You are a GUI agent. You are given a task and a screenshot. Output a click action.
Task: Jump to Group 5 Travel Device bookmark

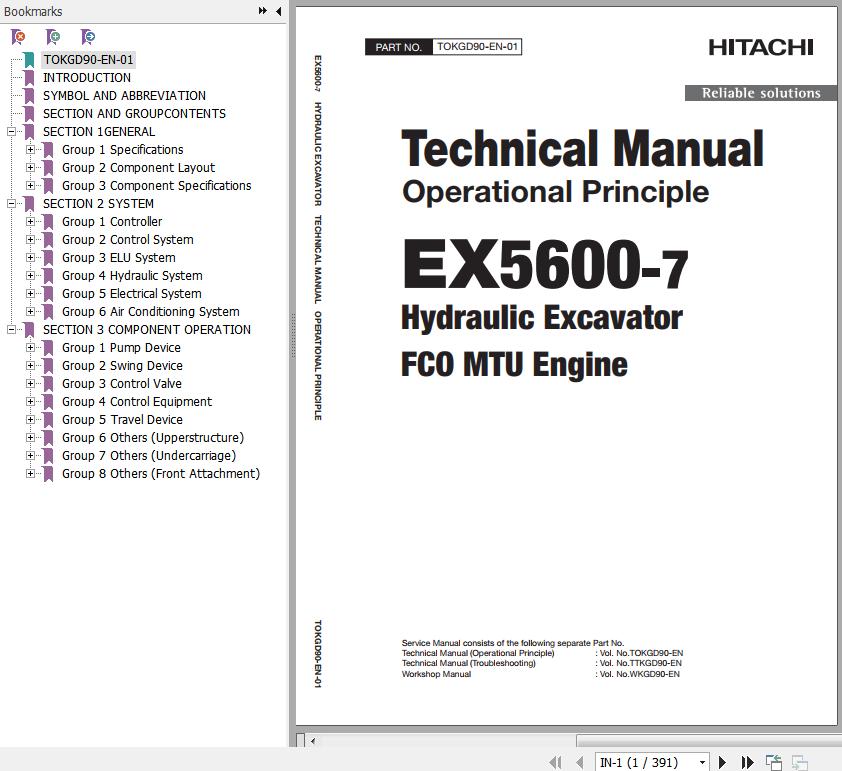122,419
